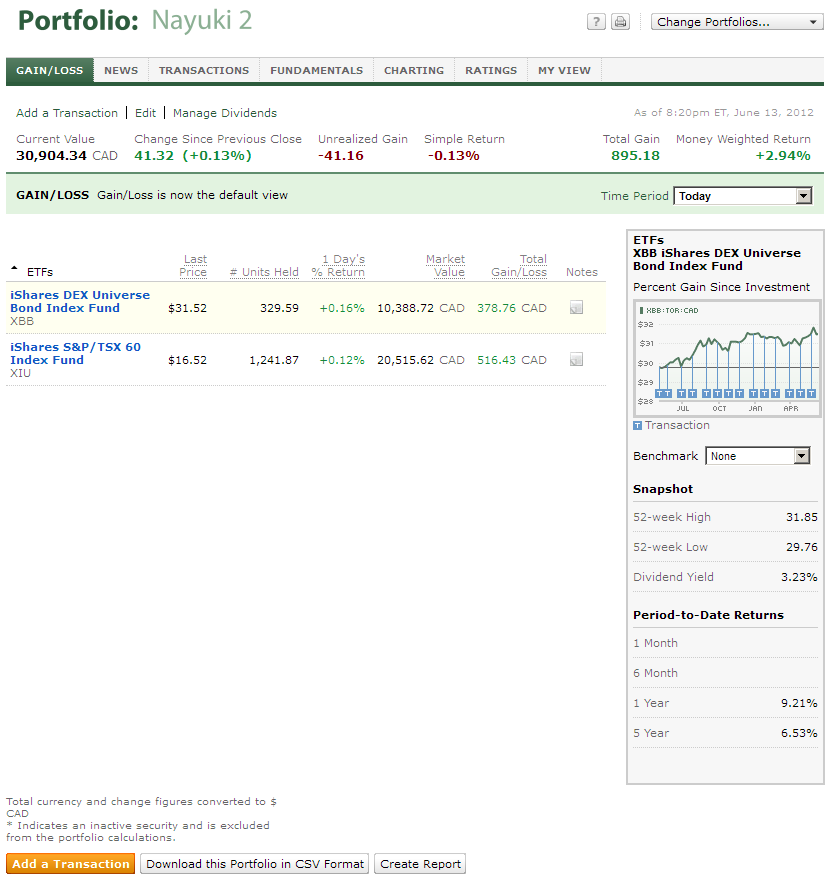Click the Dividend Yield 3.23% value
Screen dimensions: 834x880
[799, 577]
